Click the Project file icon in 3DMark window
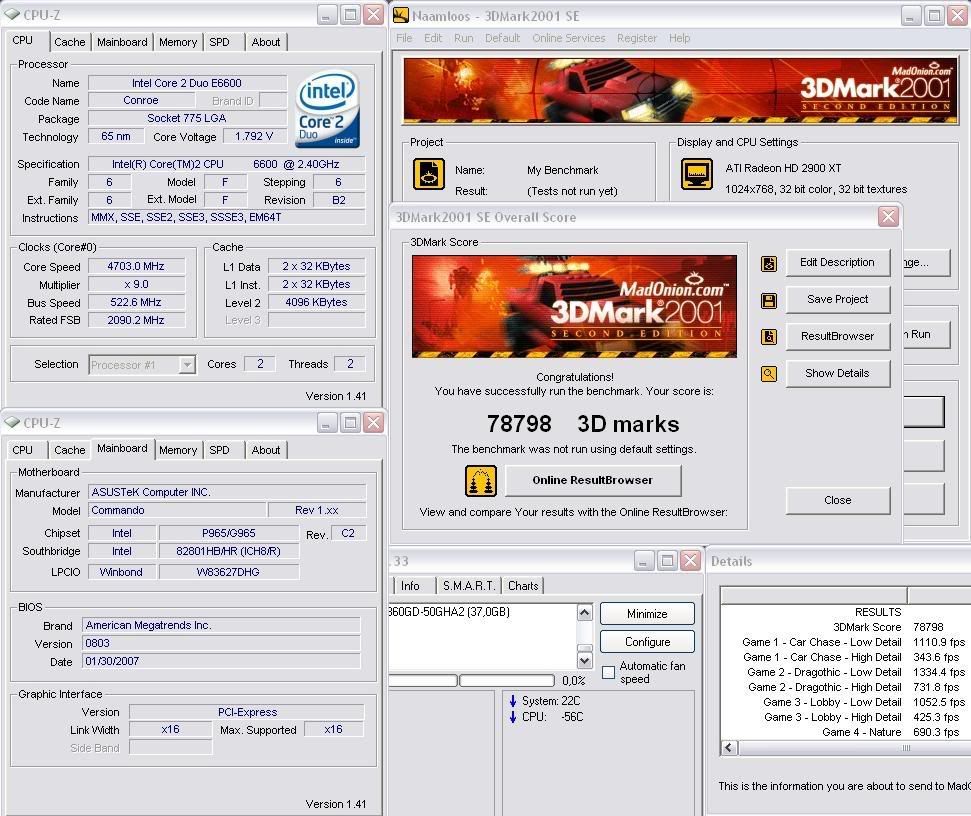The image size is (971, 816). (429, 174)
